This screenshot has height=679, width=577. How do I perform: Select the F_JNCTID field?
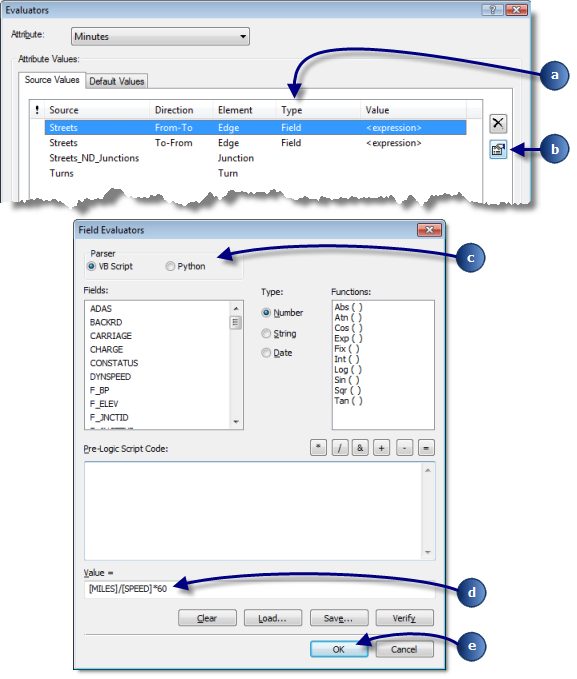tap(109, 418)
